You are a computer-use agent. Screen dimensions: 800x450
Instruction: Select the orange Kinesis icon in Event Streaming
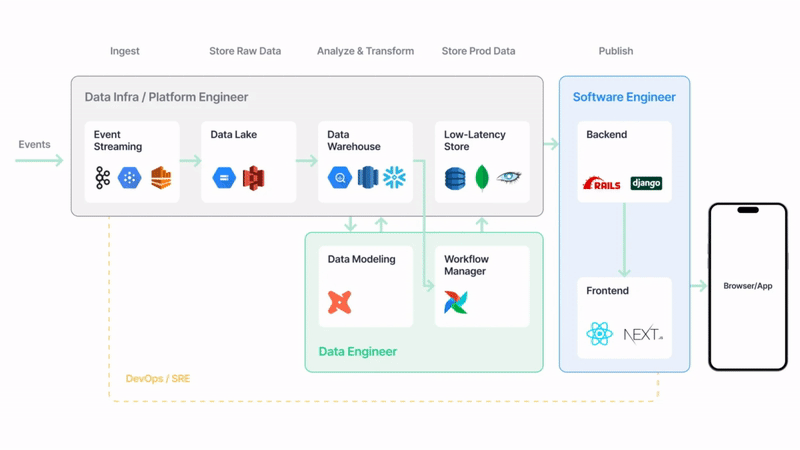coord(161,178)
